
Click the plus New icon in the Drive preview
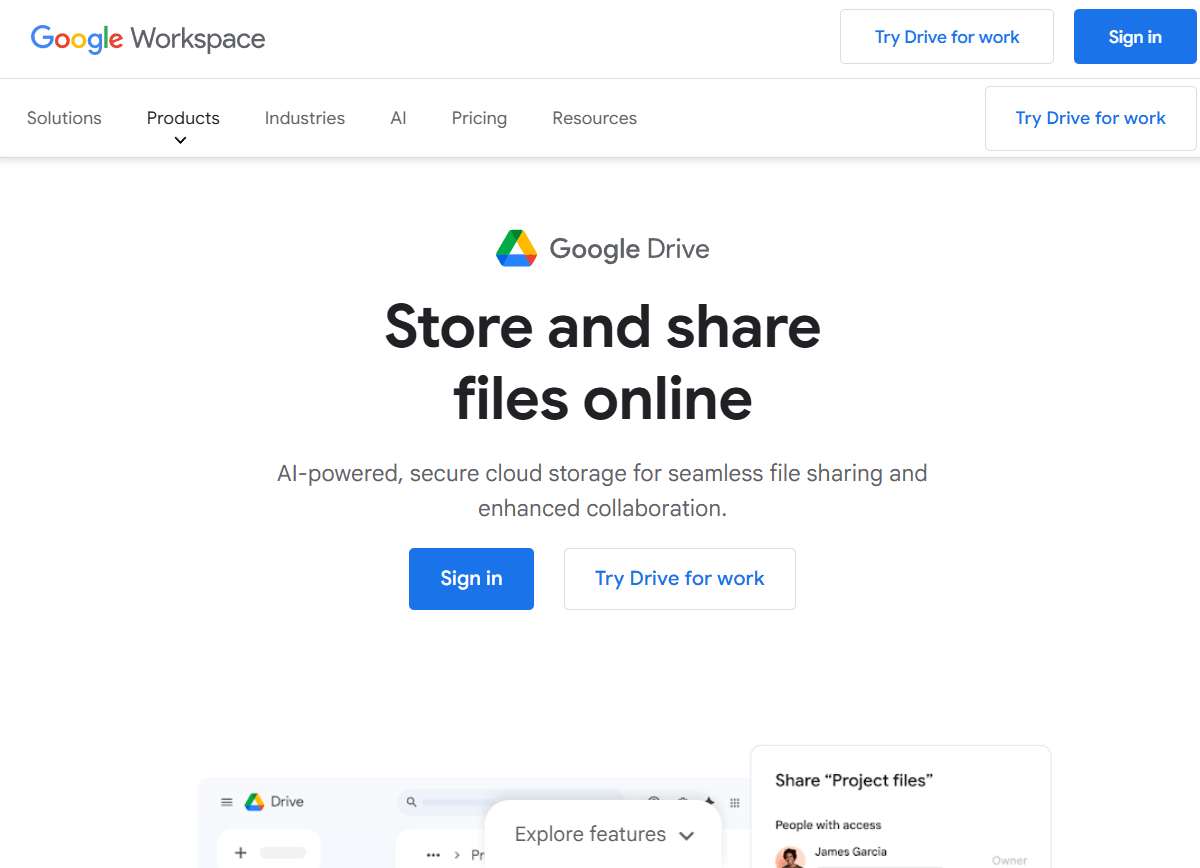click(240, 853)
